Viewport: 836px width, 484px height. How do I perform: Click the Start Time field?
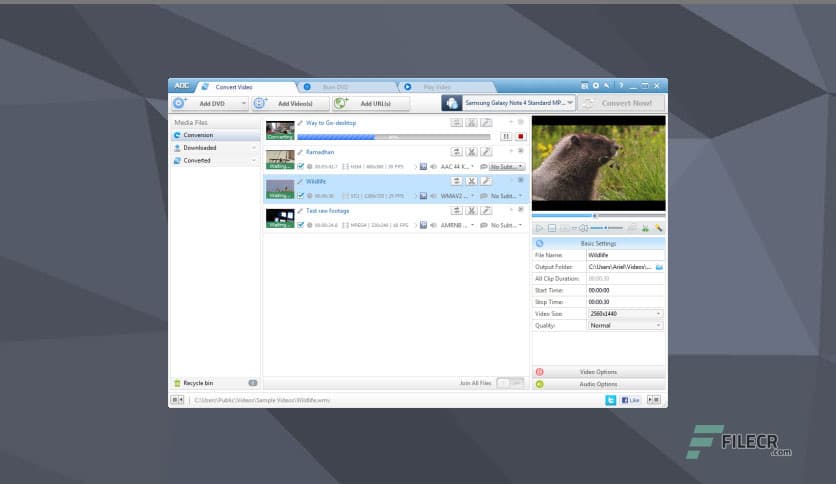coord(625,291)
